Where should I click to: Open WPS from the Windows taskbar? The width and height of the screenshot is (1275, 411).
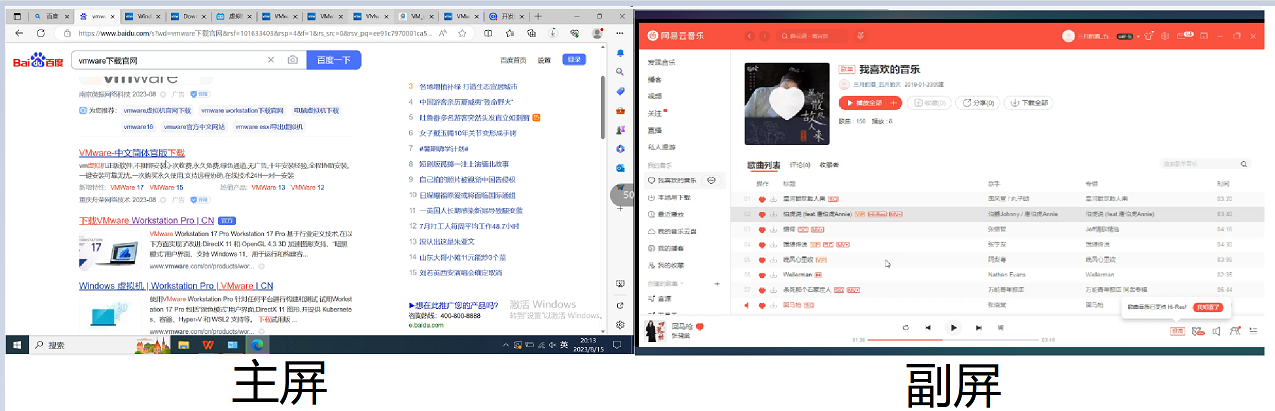208,344
